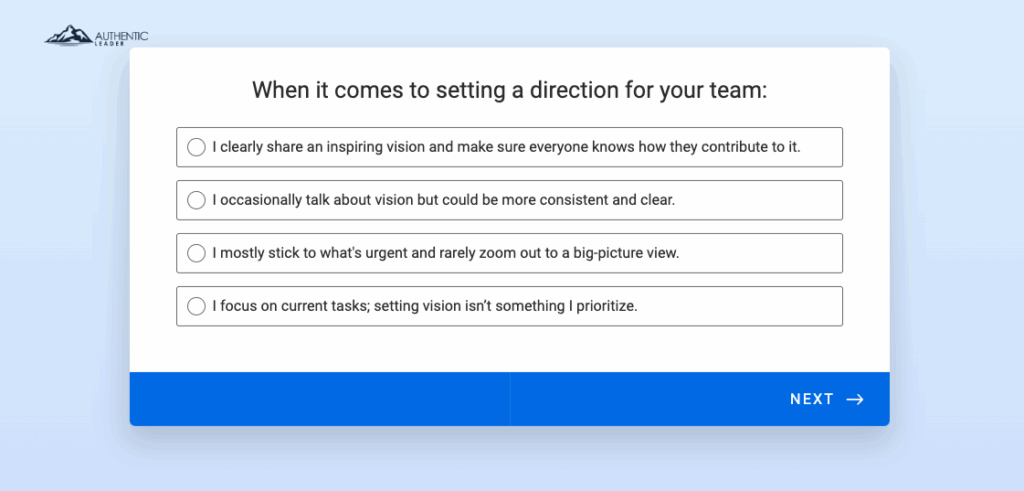Select the 'occasionally talk about vision' radio circle
This screenshot has height=491, width=1024.
(196, 200)
